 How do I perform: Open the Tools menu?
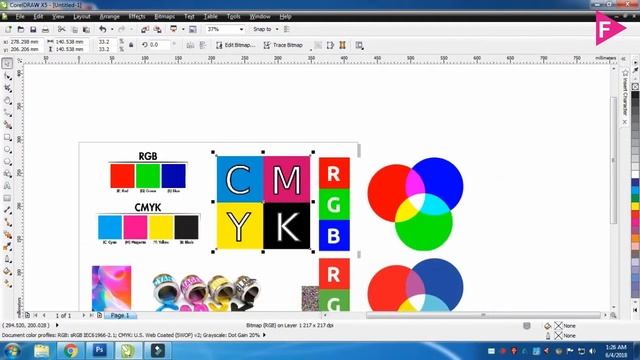coord(233,16)
